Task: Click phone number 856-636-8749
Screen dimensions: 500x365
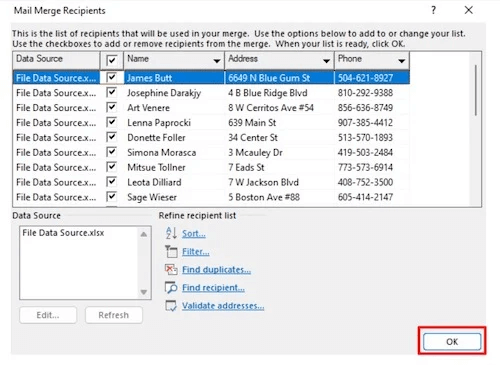Action: click(365, 108)
